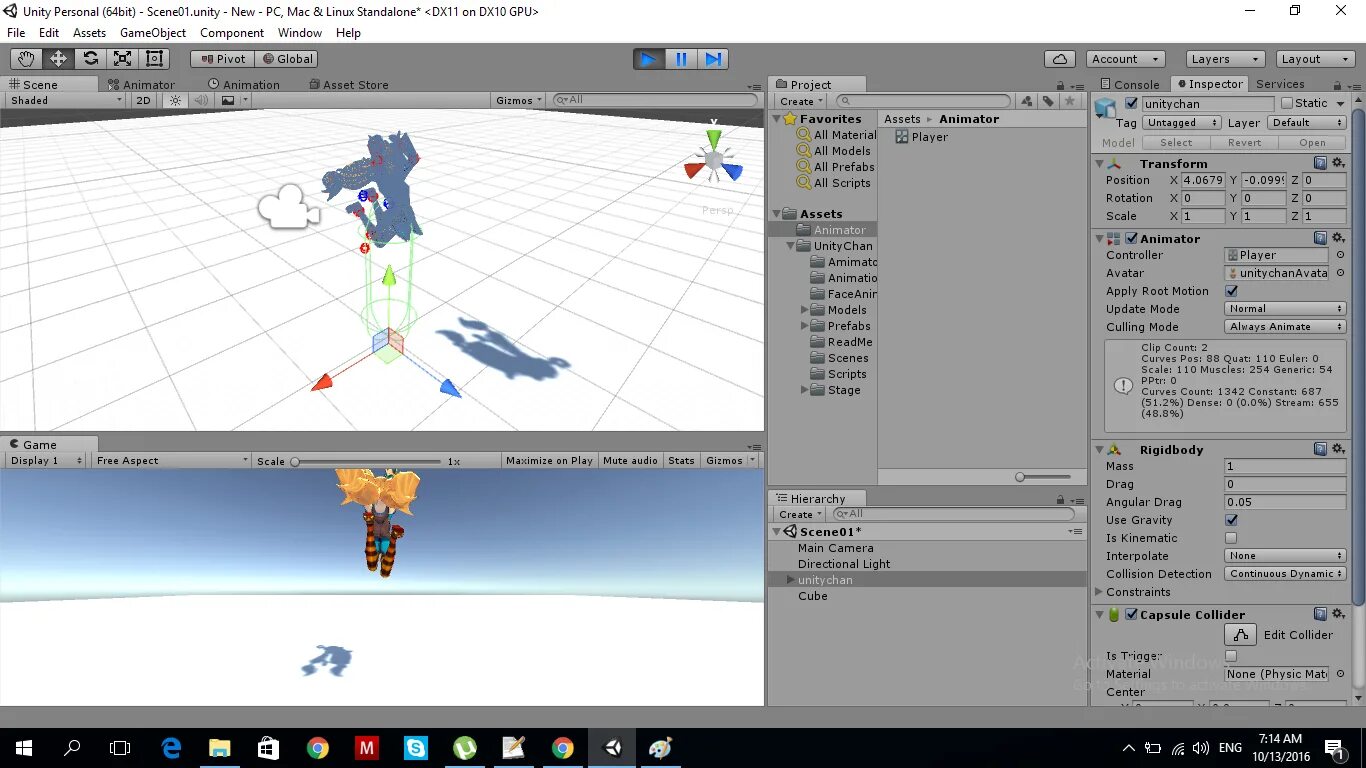This screenshot has height=768, width=1366.
Task: Open Transform component help icon
Action: click(1320, 163)
